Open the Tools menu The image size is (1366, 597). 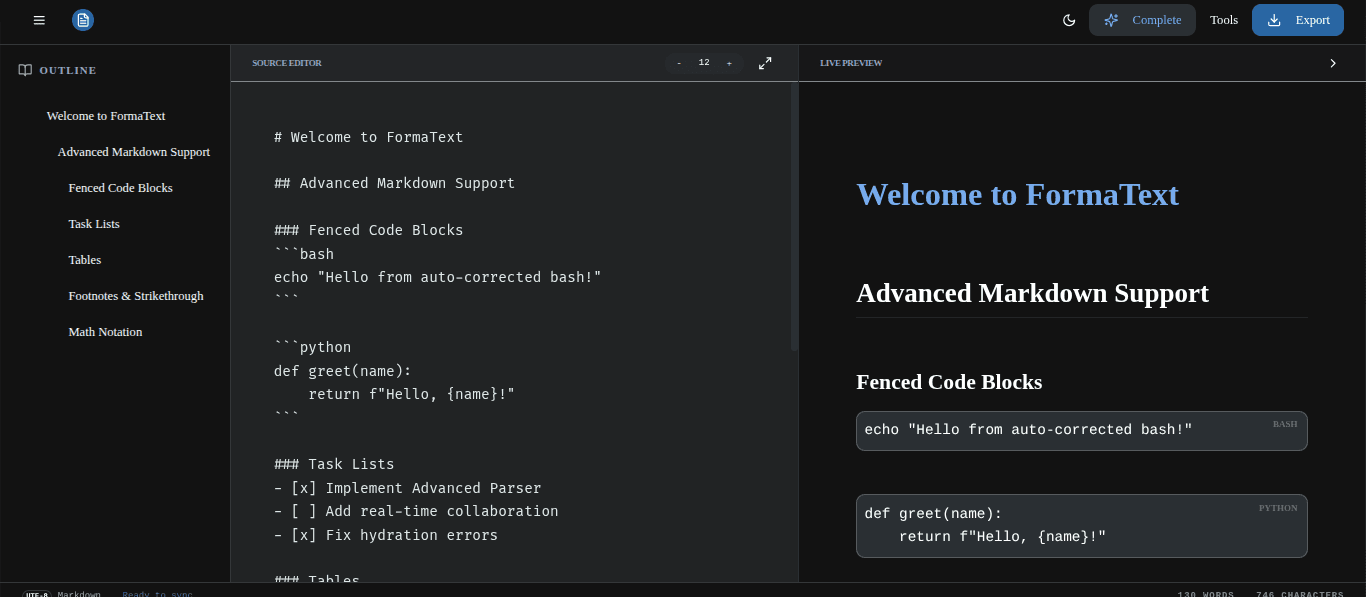pos(1224,20)
